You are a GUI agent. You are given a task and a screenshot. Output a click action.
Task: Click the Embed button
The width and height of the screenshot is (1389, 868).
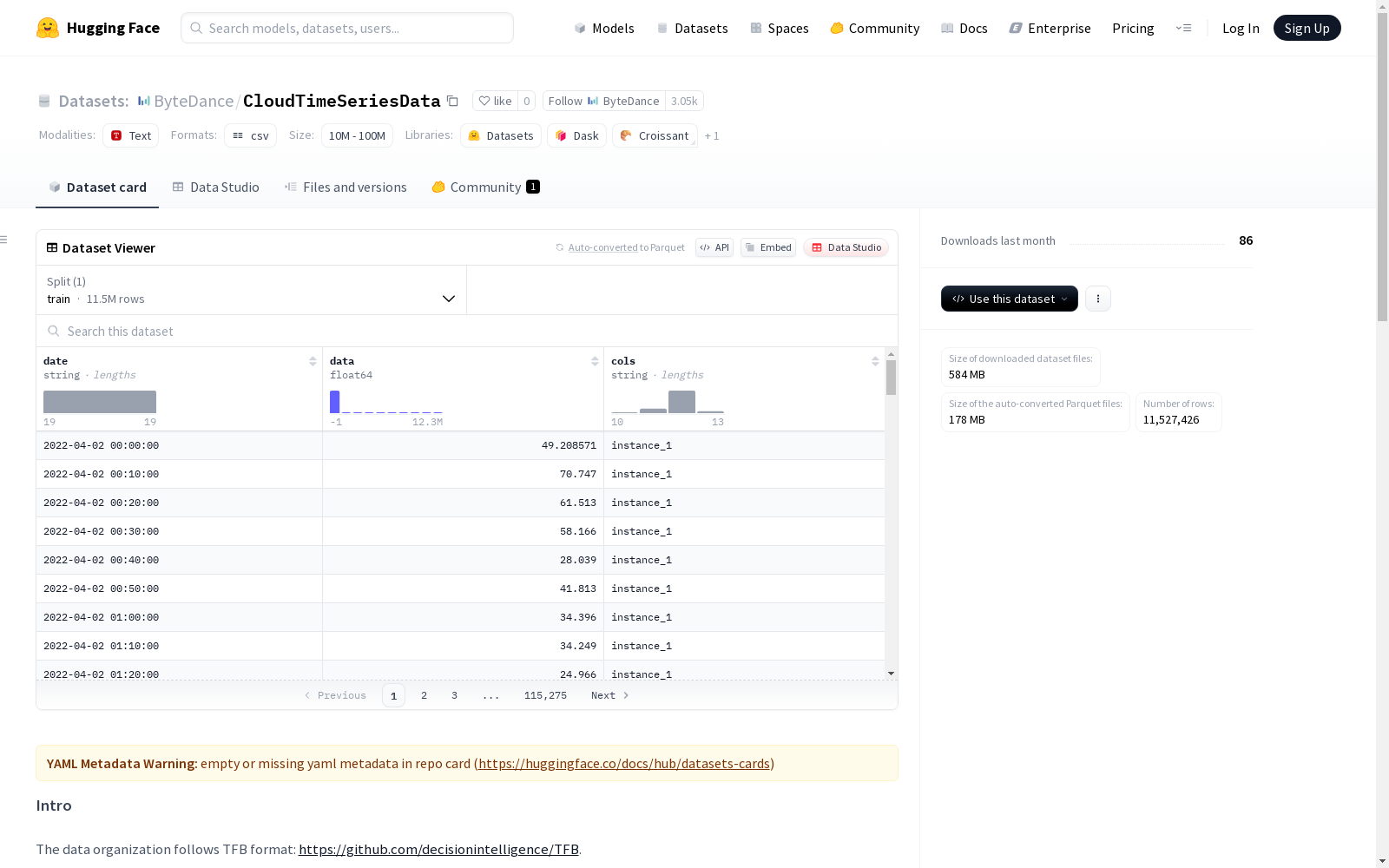tap(768, 247)
